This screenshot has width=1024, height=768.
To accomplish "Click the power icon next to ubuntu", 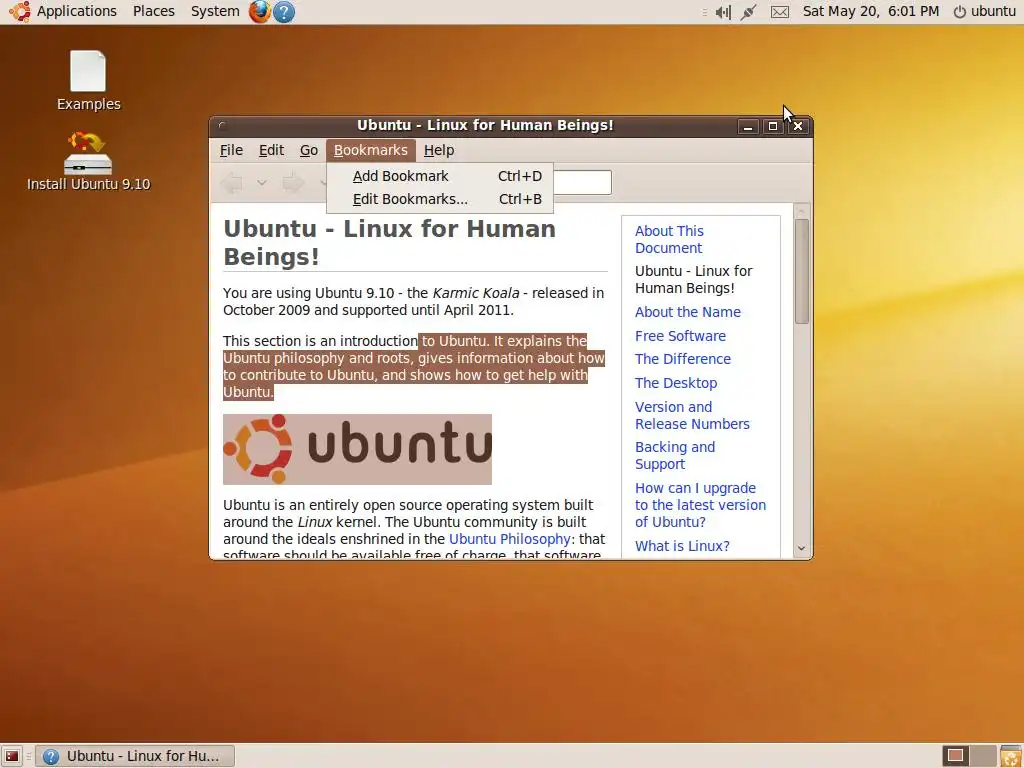I will 959,12.
